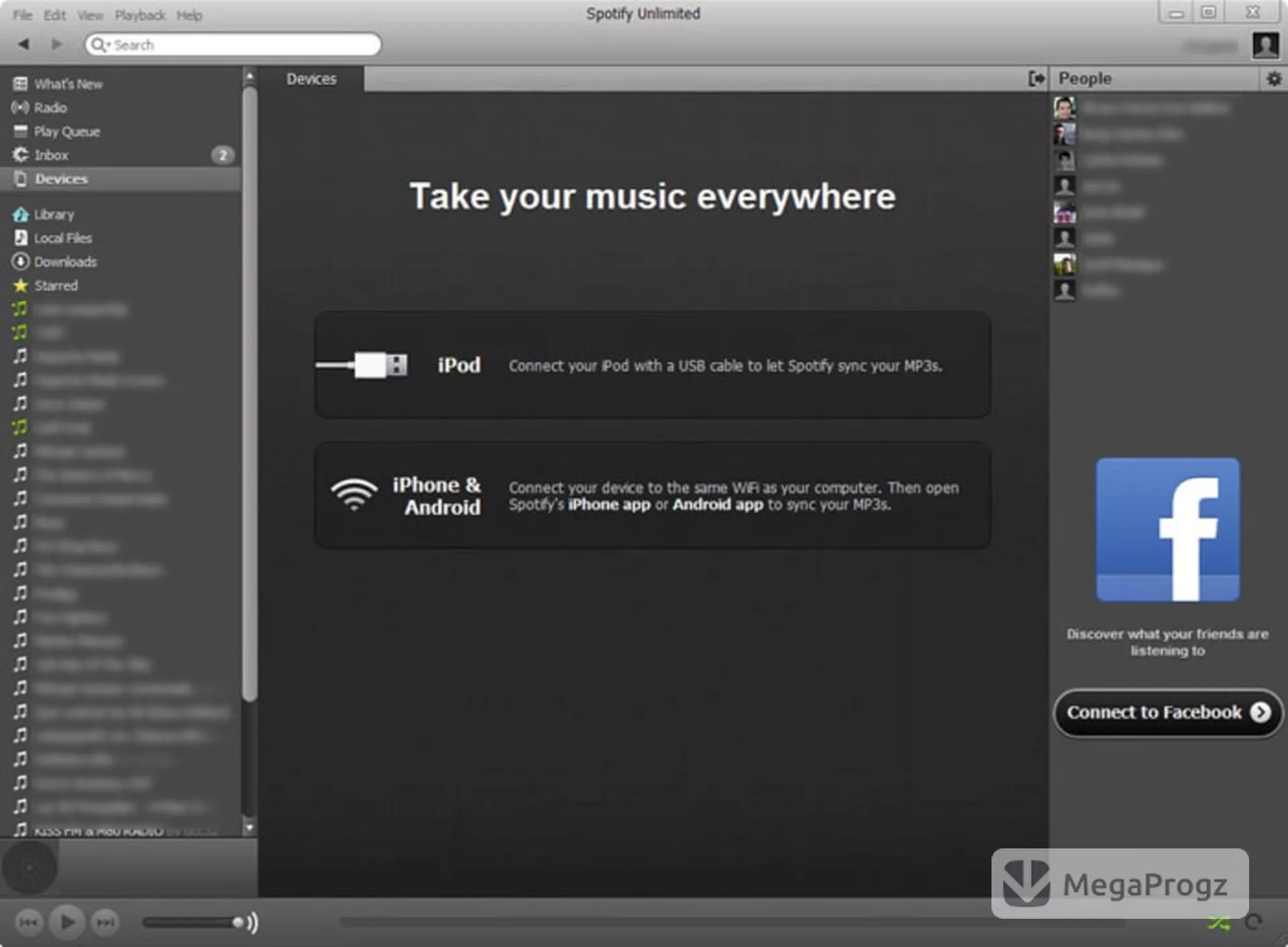Click the iPod device card
The width and height of the screenshot is (1288, 947).
pyautogui.click(x=653, y=365)
